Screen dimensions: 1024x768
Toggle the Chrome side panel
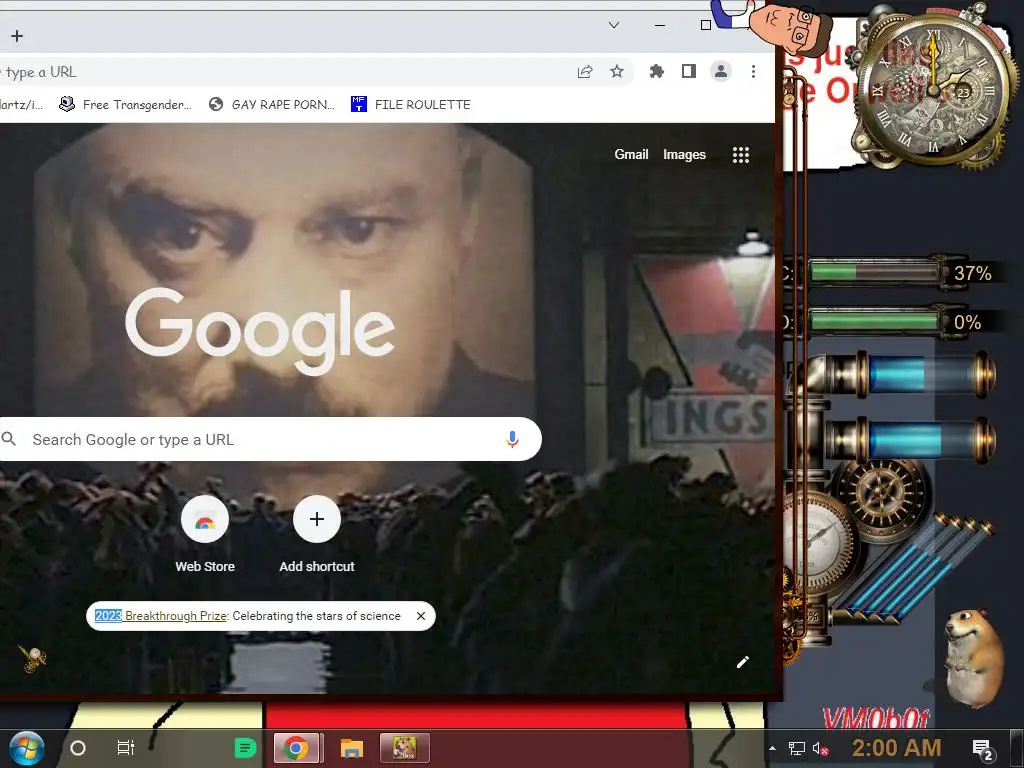tap(688, 71)
